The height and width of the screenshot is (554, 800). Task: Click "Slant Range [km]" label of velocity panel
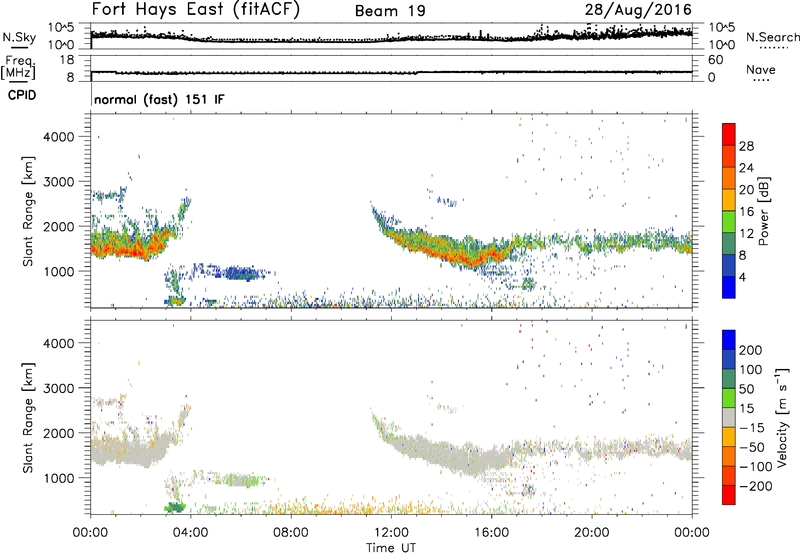pos(28,418)
